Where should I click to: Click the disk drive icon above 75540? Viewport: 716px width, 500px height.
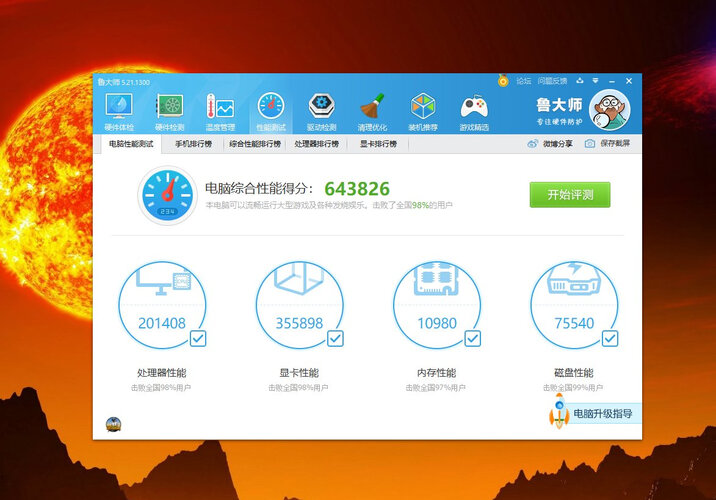[x=574, y=279]
